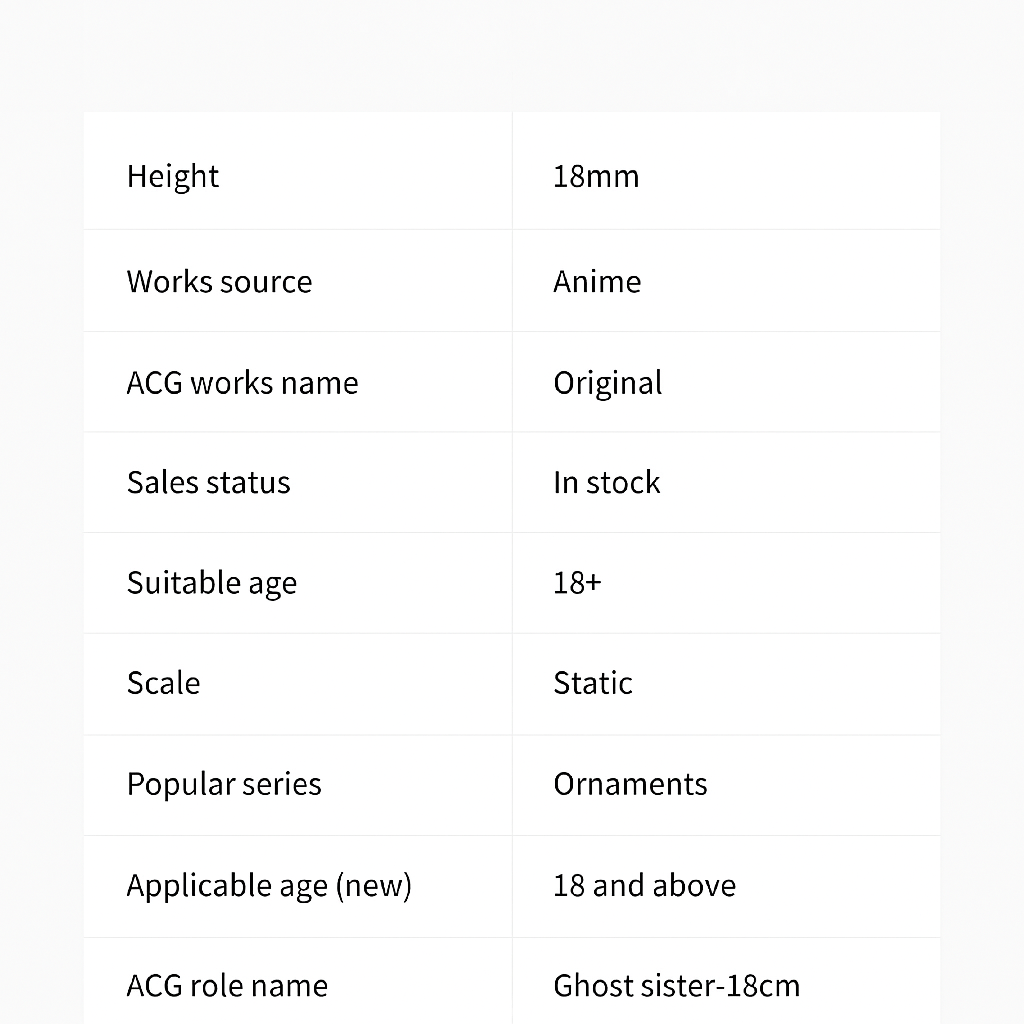Select the Ornaments value text
This screenshot has height=1024, width=1024.
pos(630,784)
